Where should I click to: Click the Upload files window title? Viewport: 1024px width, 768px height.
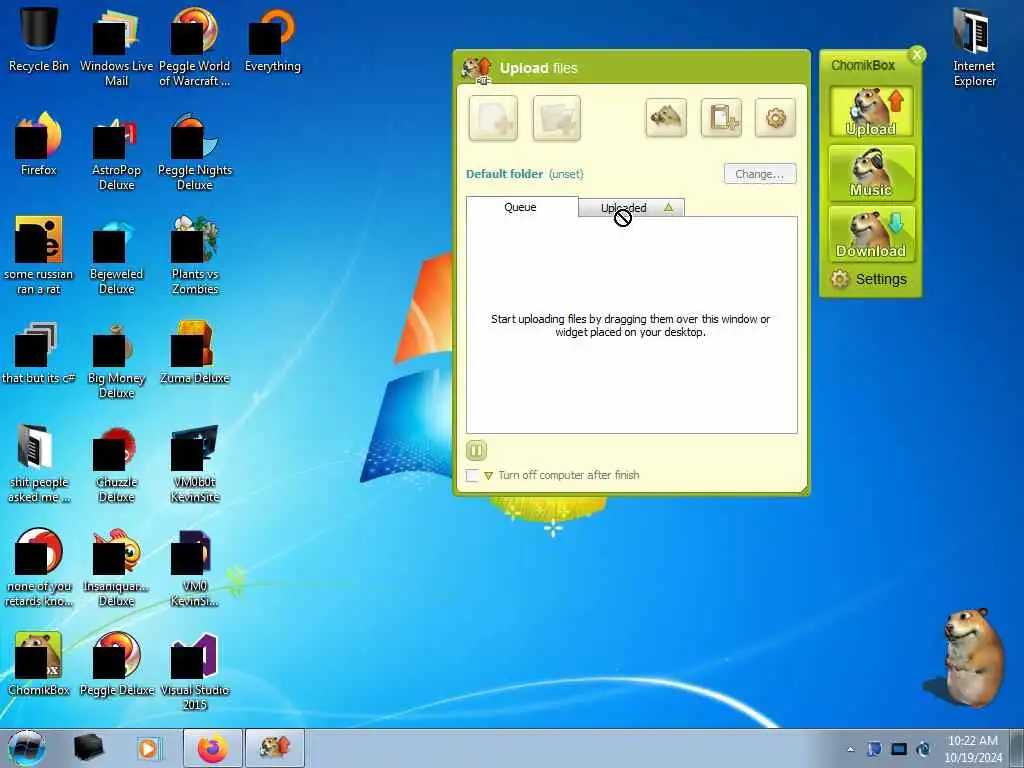pyautogui.click(x=538, y=68)
